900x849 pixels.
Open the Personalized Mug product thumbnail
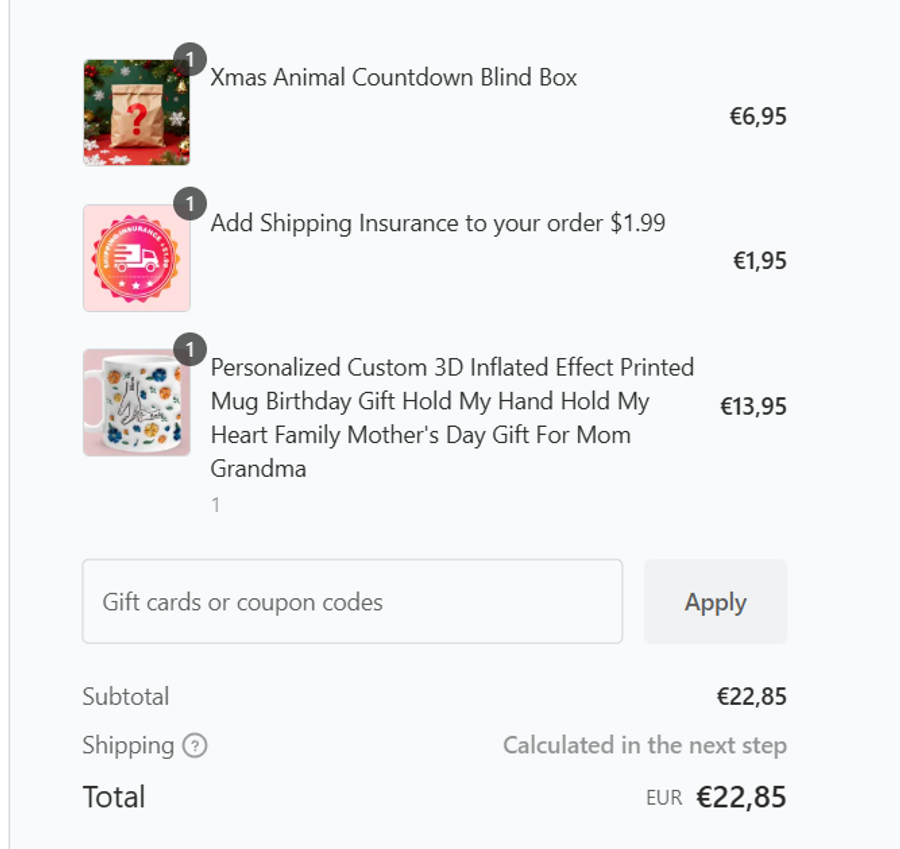coord(136,403)
